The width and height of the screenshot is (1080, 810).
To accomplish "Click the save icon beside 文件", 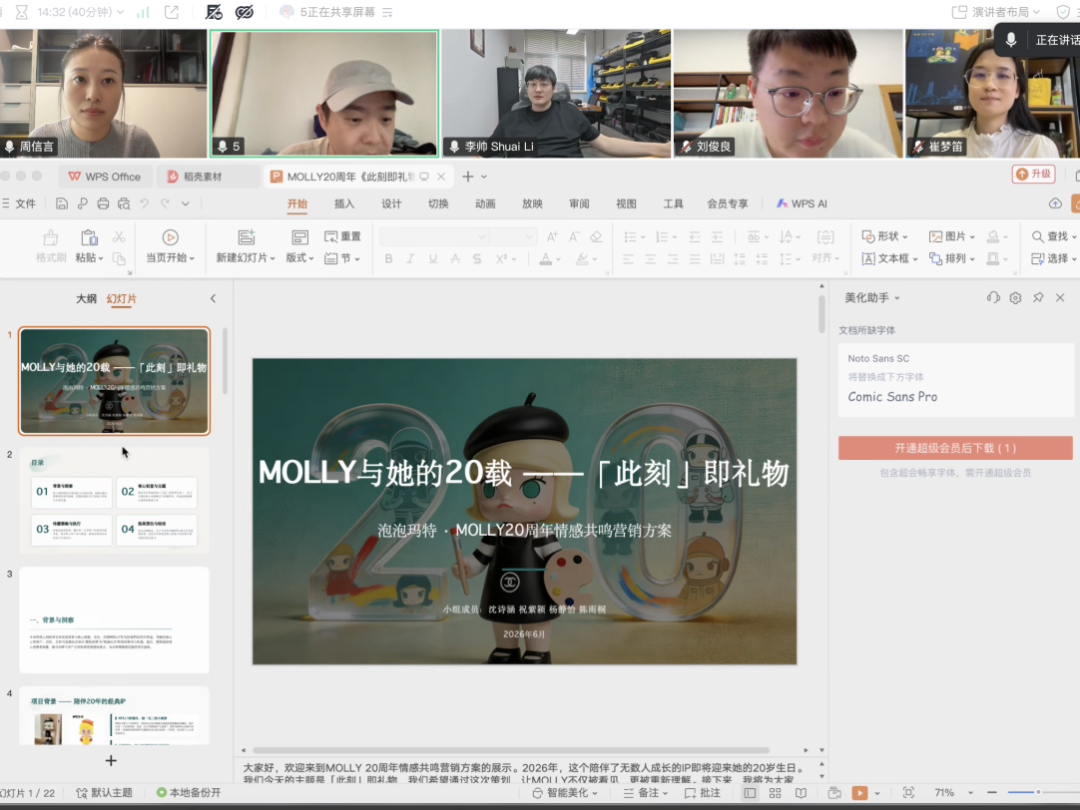I will [x=62, y=203].
